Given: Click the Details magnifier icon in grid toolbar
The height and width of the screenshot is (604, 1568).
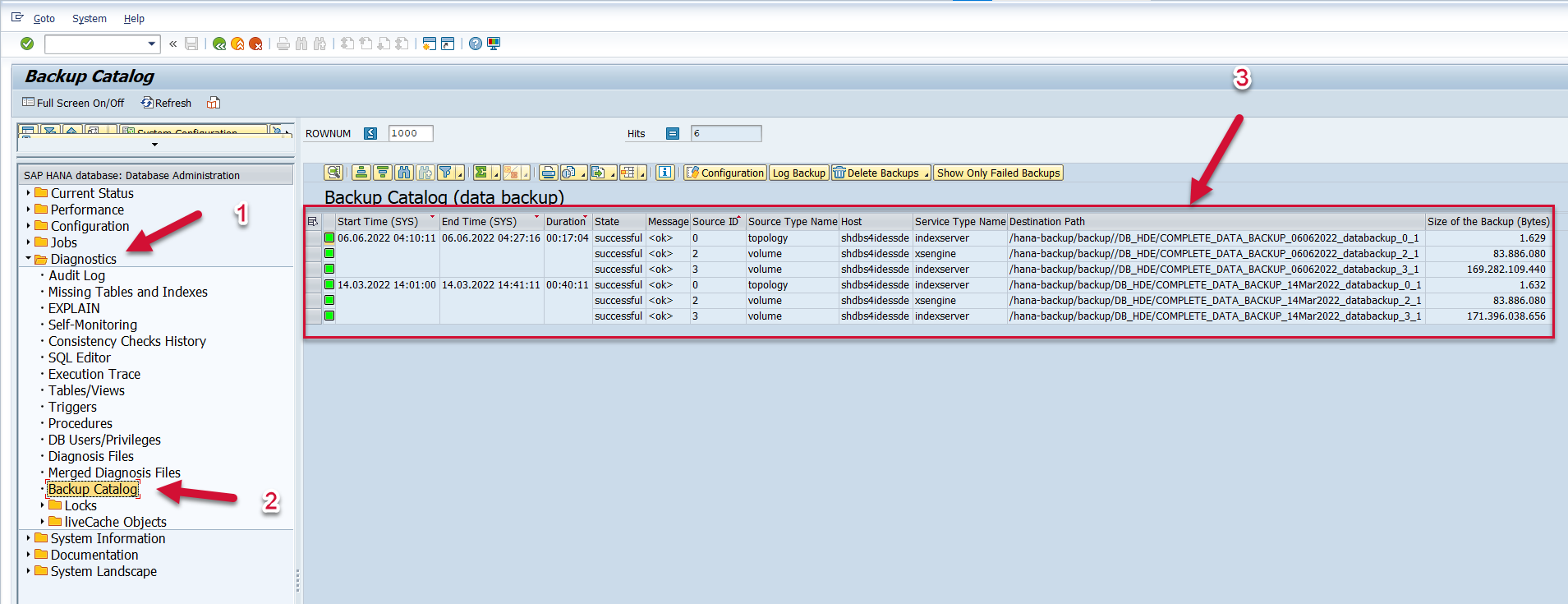Looking at the screenshot, I should 333,173.
